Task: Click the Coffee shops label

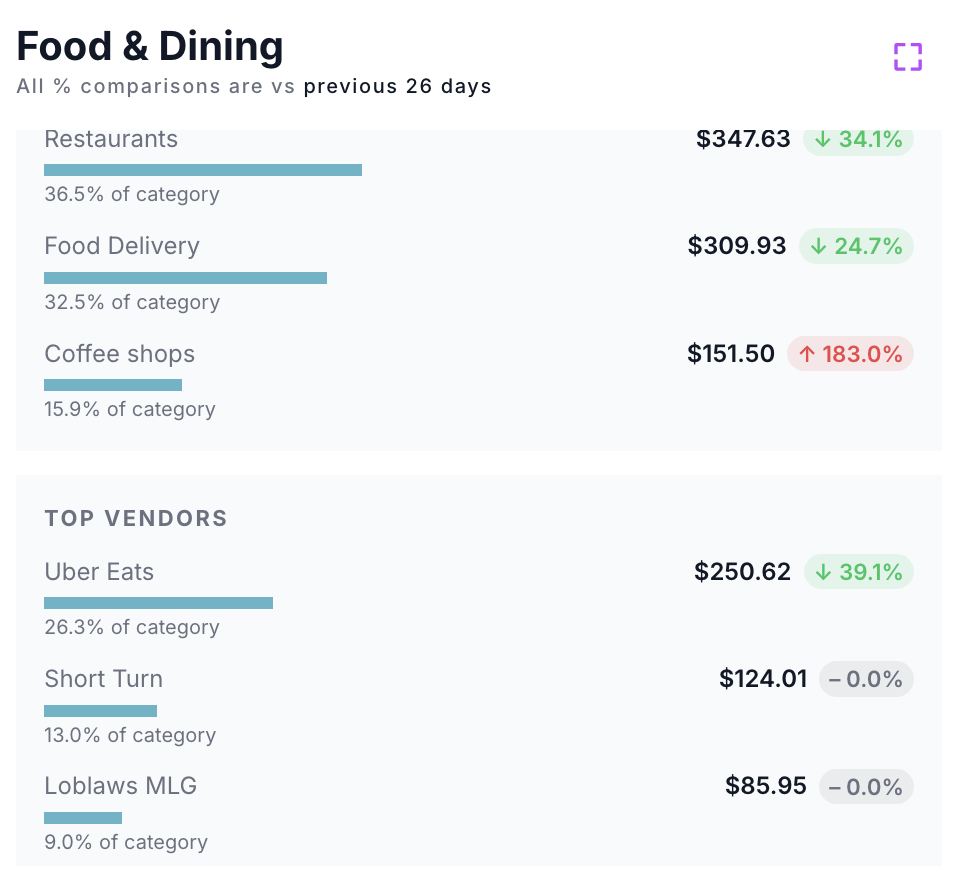Action: coord(119,354)
